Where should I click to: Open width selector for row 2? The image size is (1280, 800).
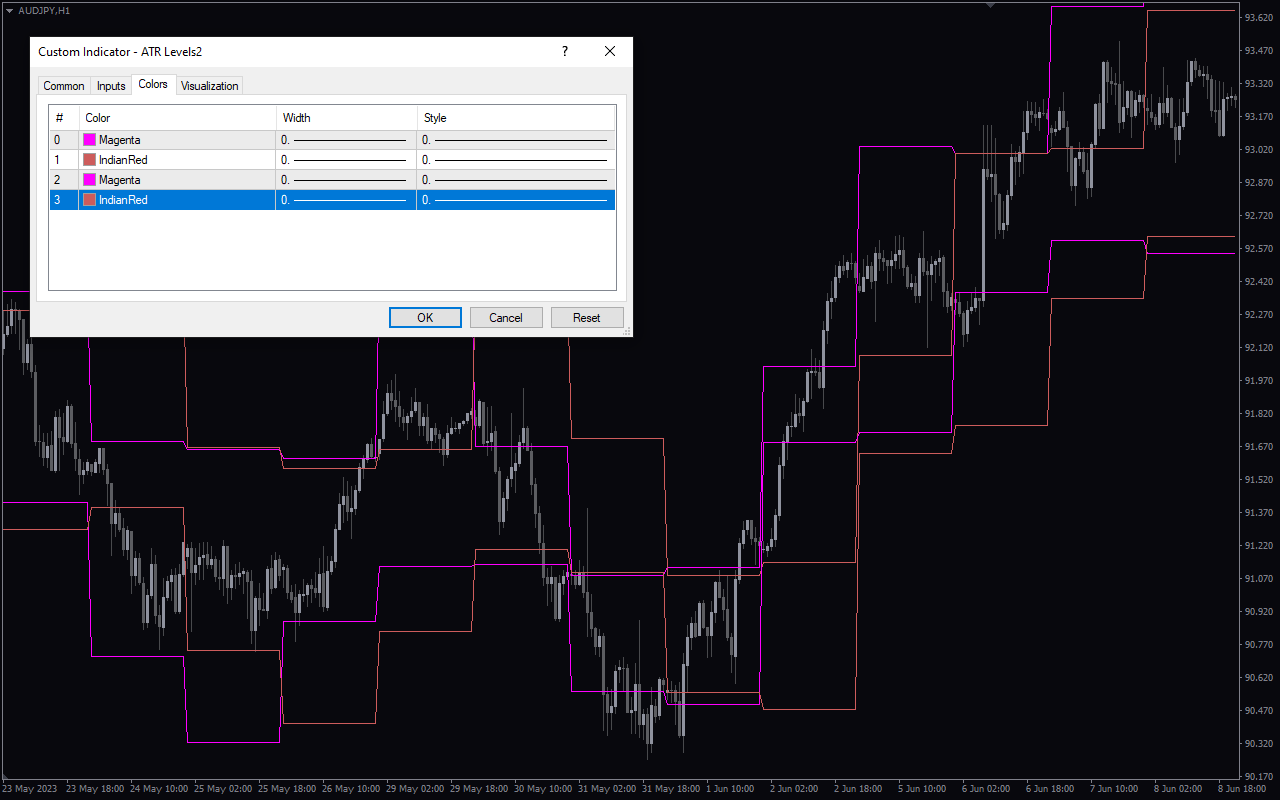tap(346, 180)
